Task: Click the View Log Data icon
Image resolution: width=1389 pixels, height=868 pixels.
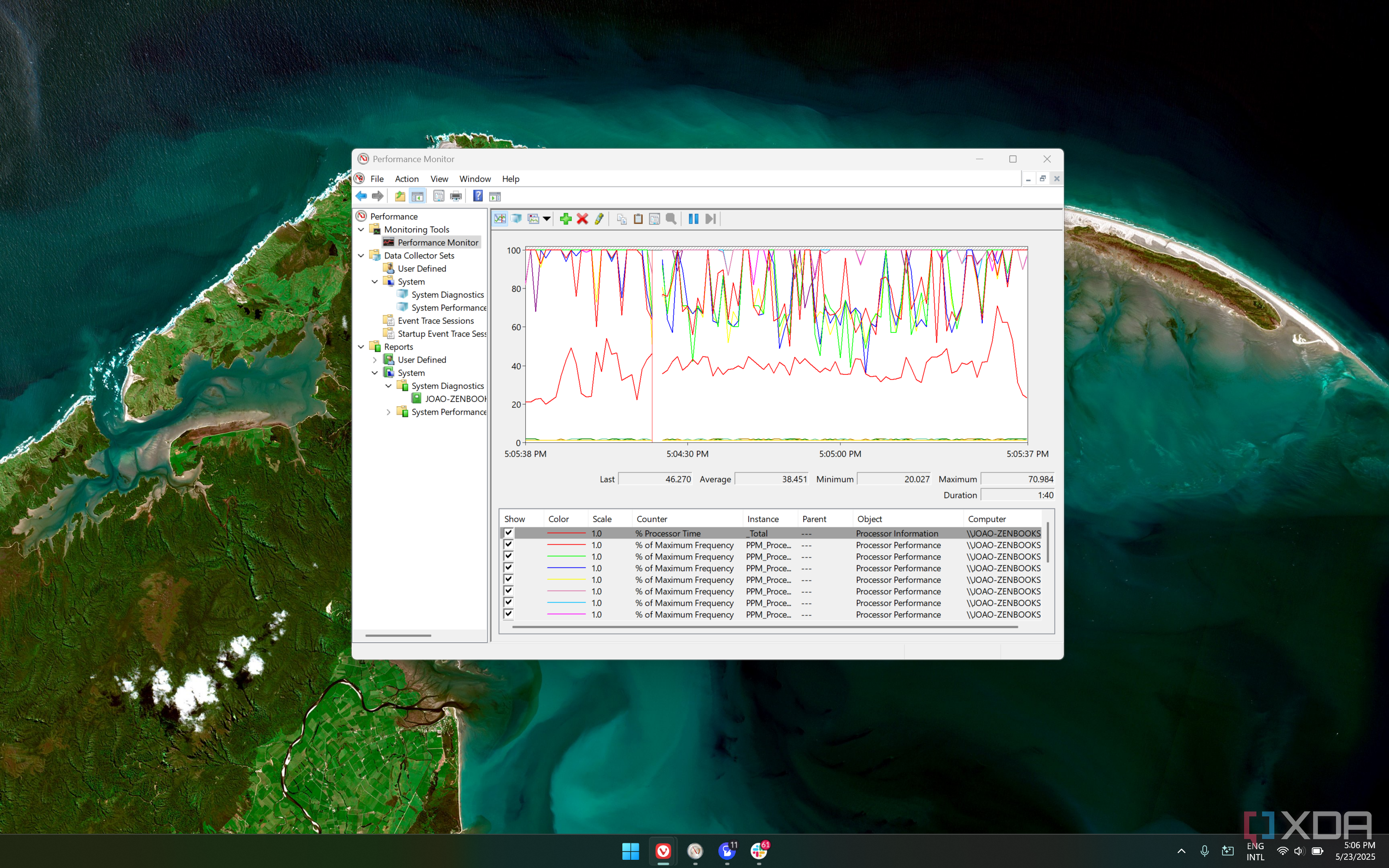Action: (517, 219)
